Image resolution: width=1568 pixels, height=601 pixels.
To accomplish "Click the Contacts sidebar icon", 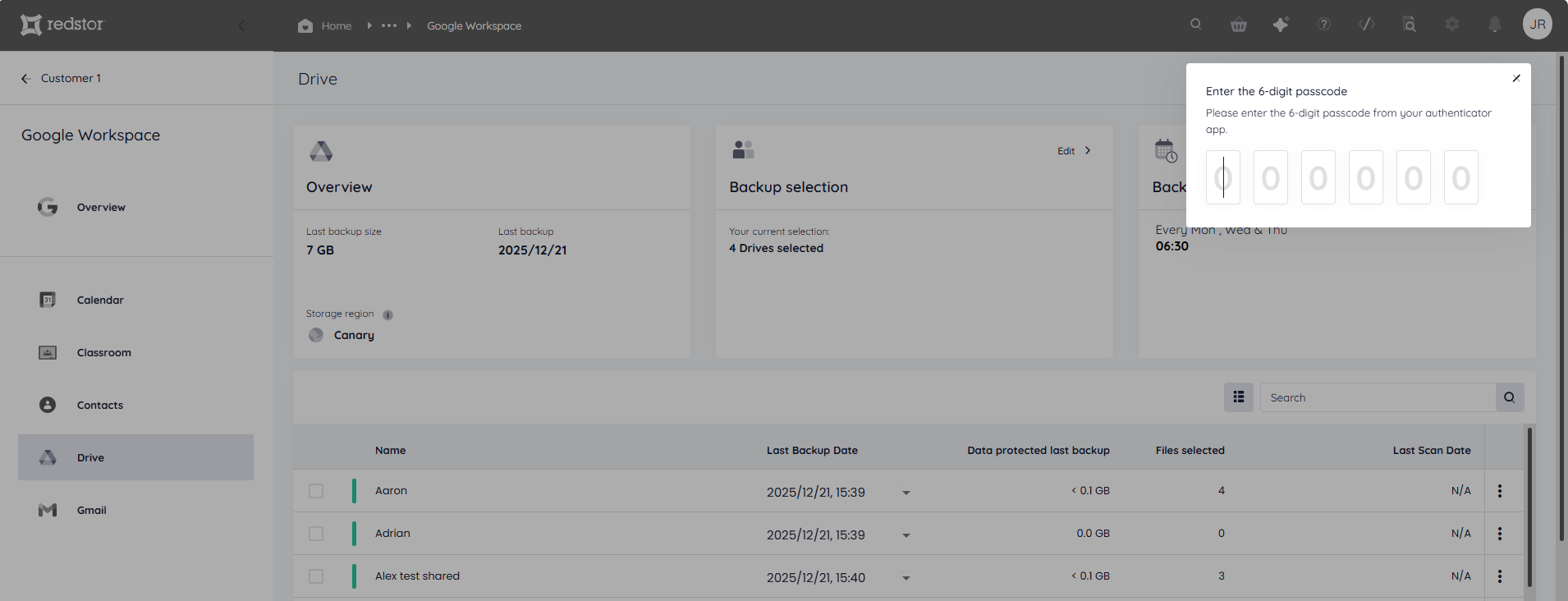I will pyautogui.click(x=48, y=405).
